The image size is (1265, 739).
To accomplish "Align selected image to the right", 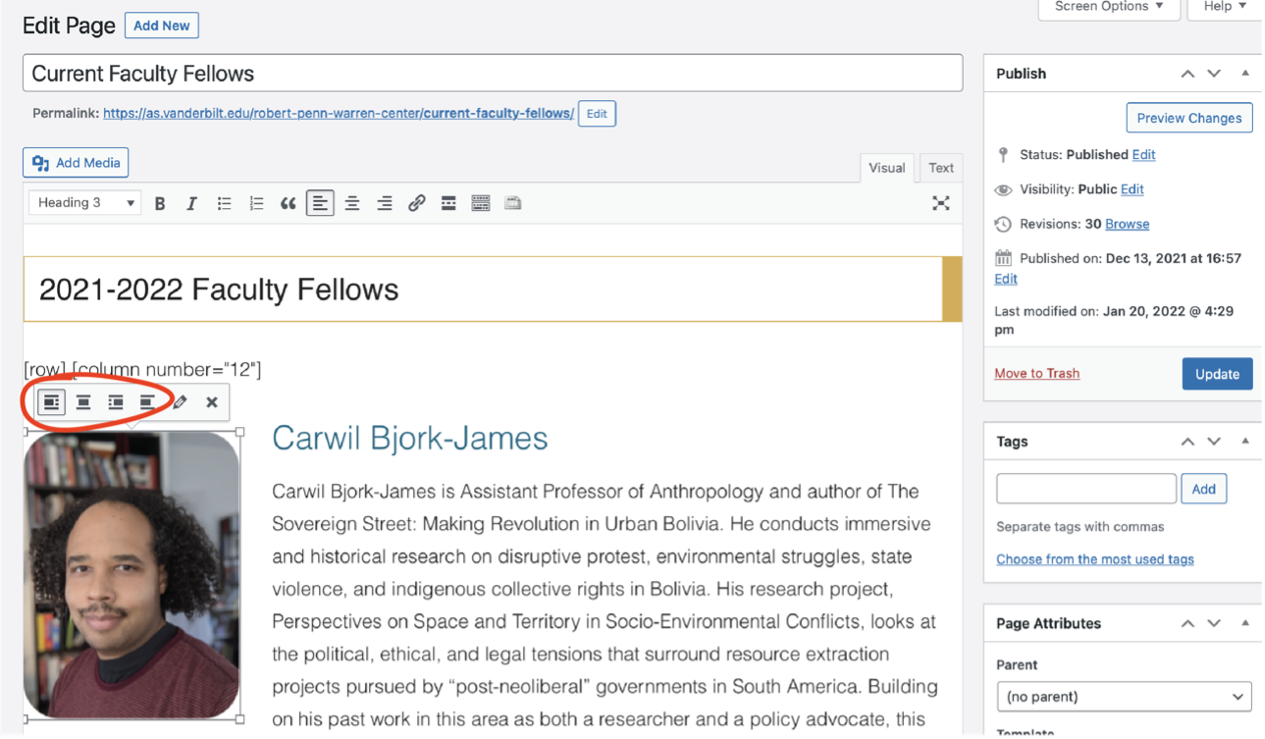I will 116,402.
